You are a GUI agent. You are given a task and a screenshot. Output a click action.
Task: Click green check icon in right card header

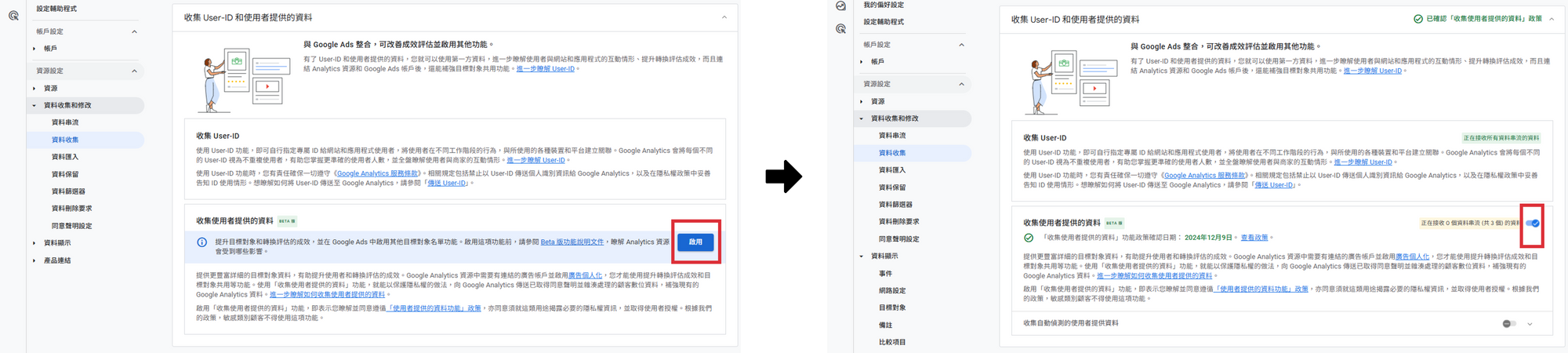coord(1418,19)
